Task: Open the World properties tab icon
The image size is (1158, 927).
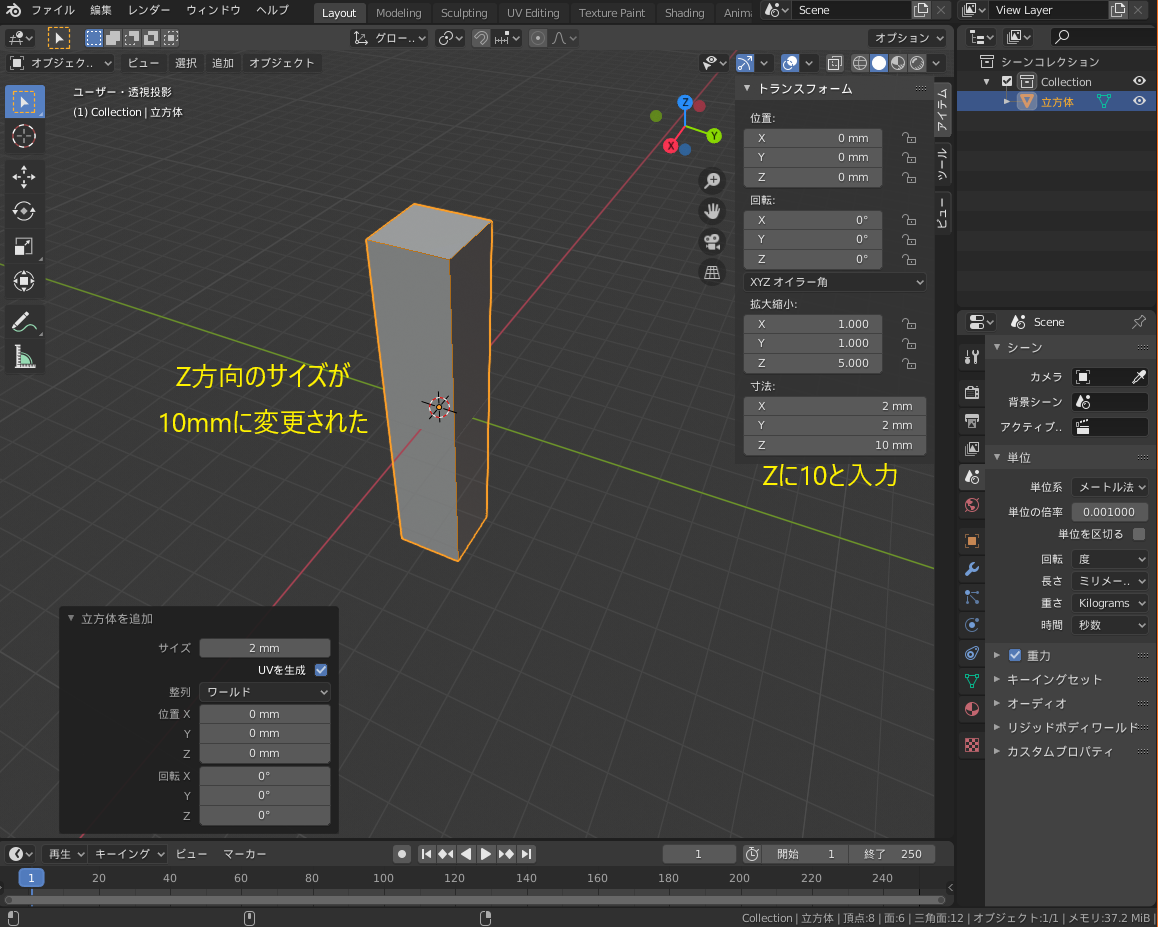Action: pyautogui.click(x=972, y=505)
